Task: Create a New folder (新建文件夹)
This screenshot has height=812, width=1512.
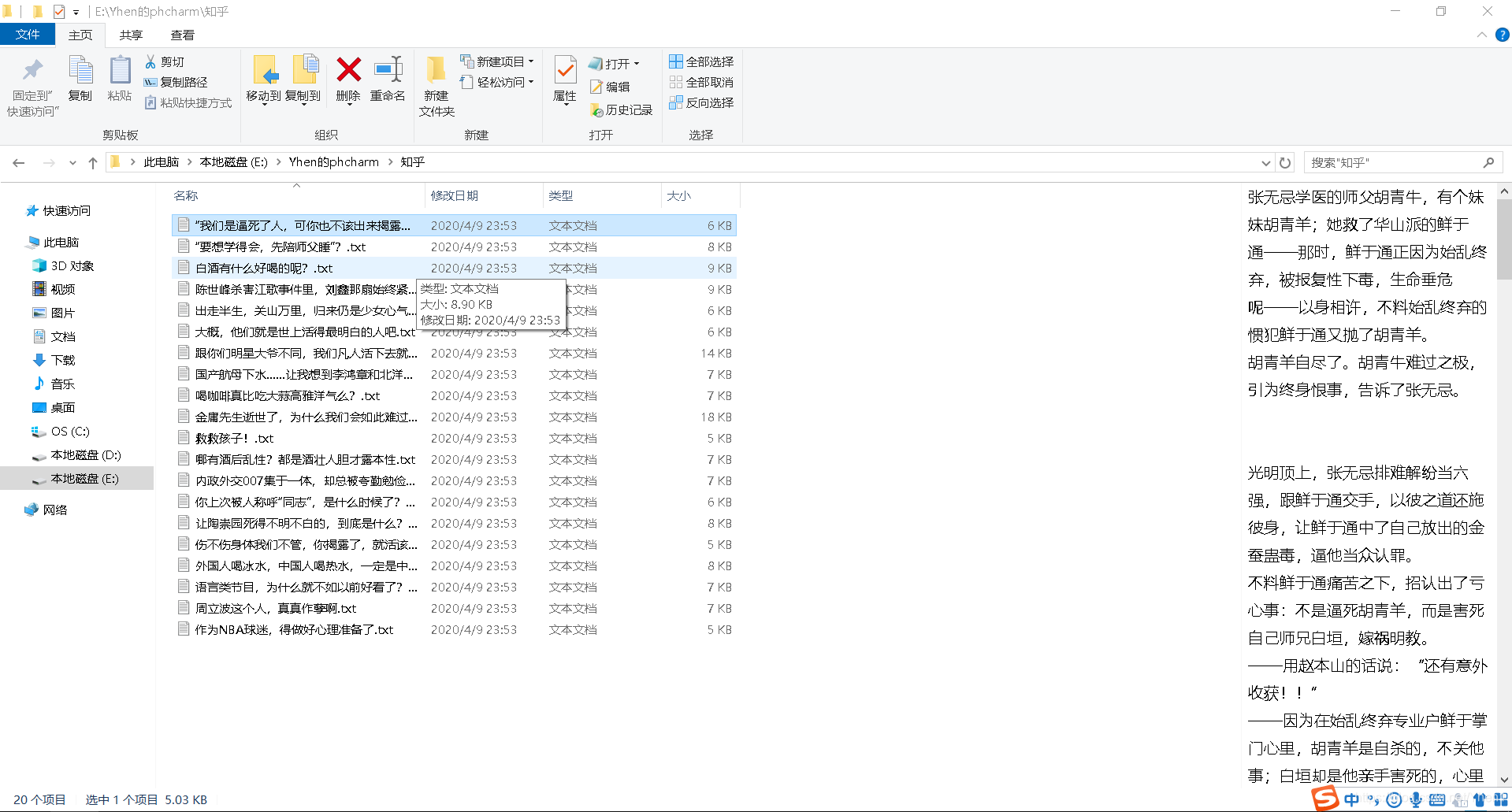Action: pyautogui.click(x=437, y=87)
